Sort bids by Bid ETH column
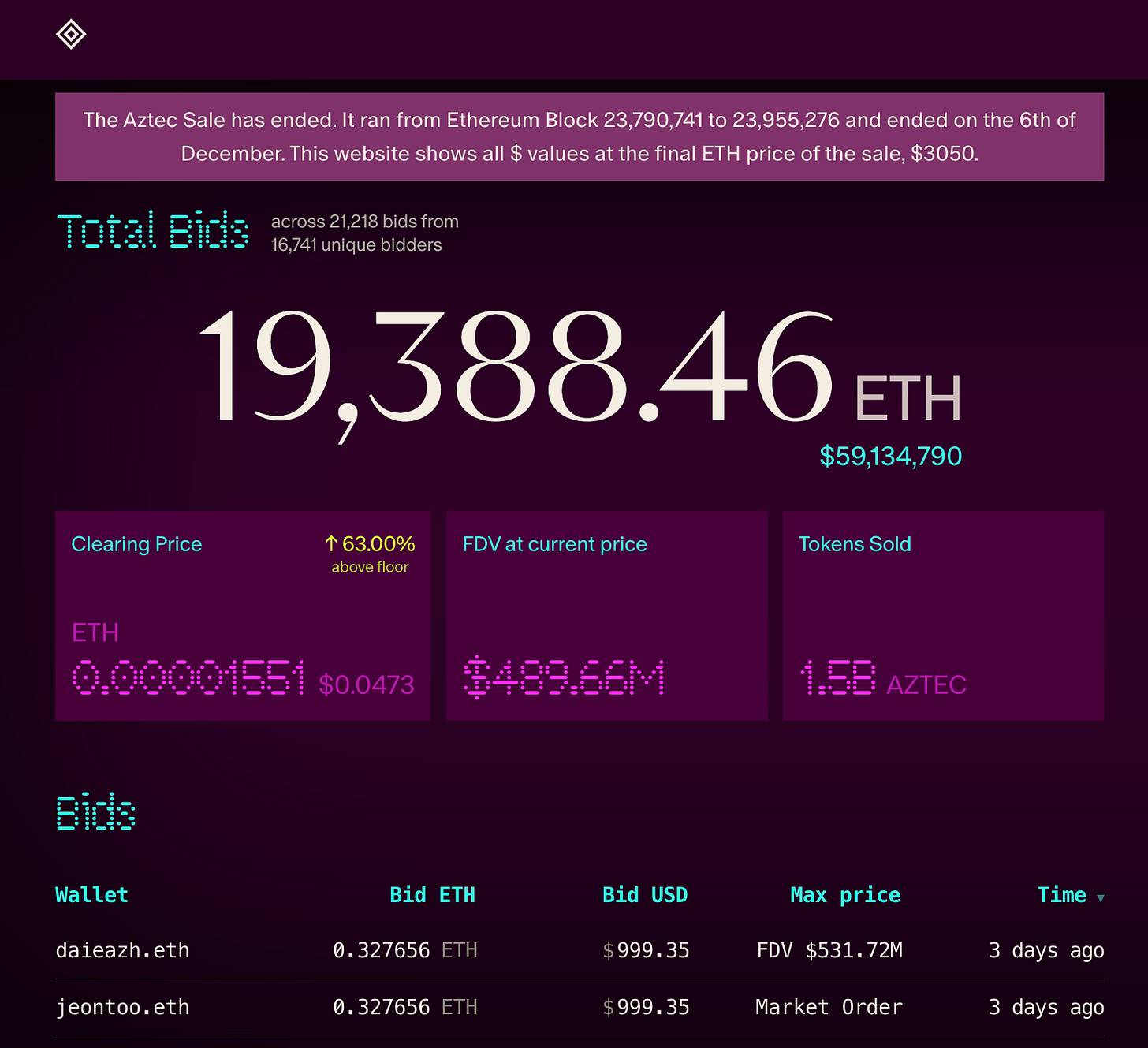The width and height of the screenshot is (1148, 1048). point(432,895)
